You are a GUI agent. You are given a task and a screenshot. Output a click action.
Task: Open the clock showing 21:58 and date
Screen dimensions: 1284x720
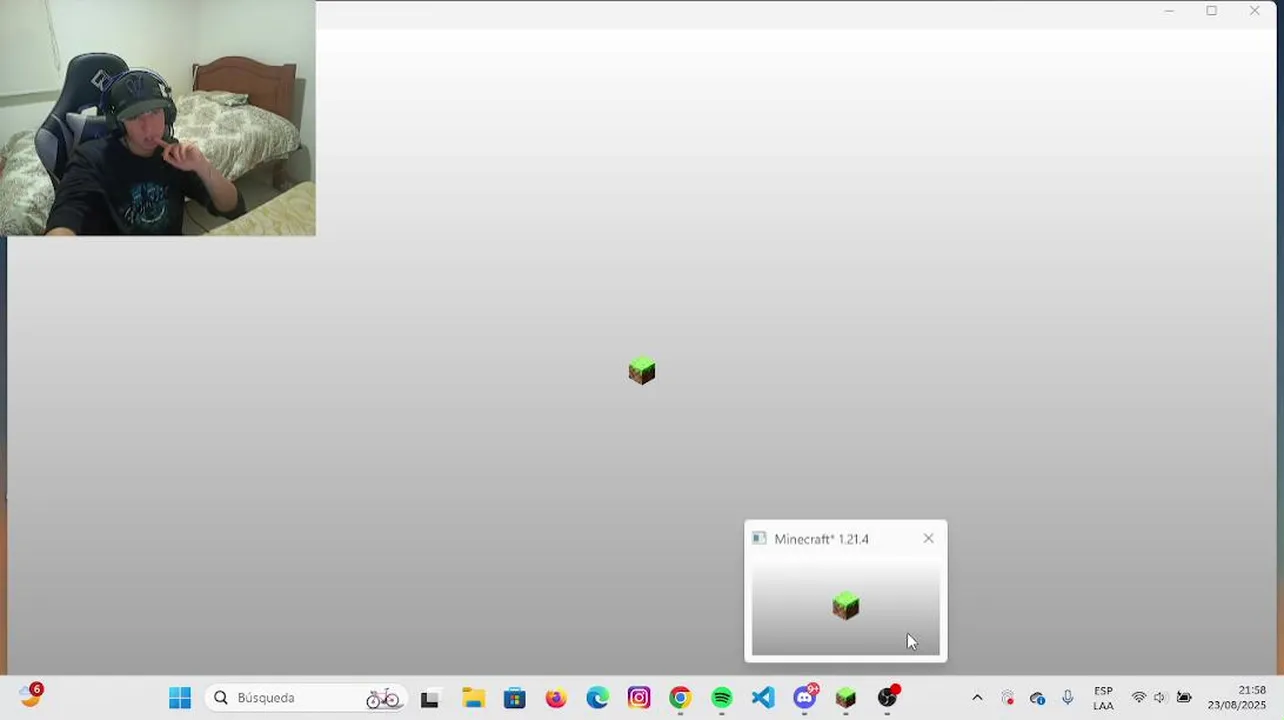click(1237, 698)
